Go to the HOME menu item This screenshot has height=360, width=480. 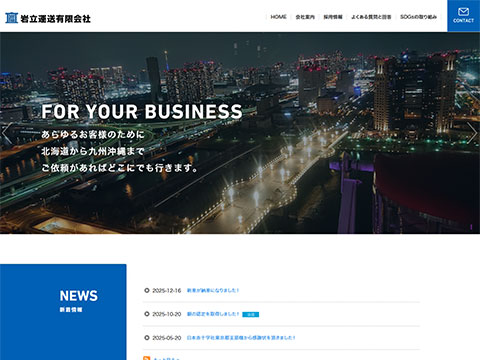pos(278,17)
